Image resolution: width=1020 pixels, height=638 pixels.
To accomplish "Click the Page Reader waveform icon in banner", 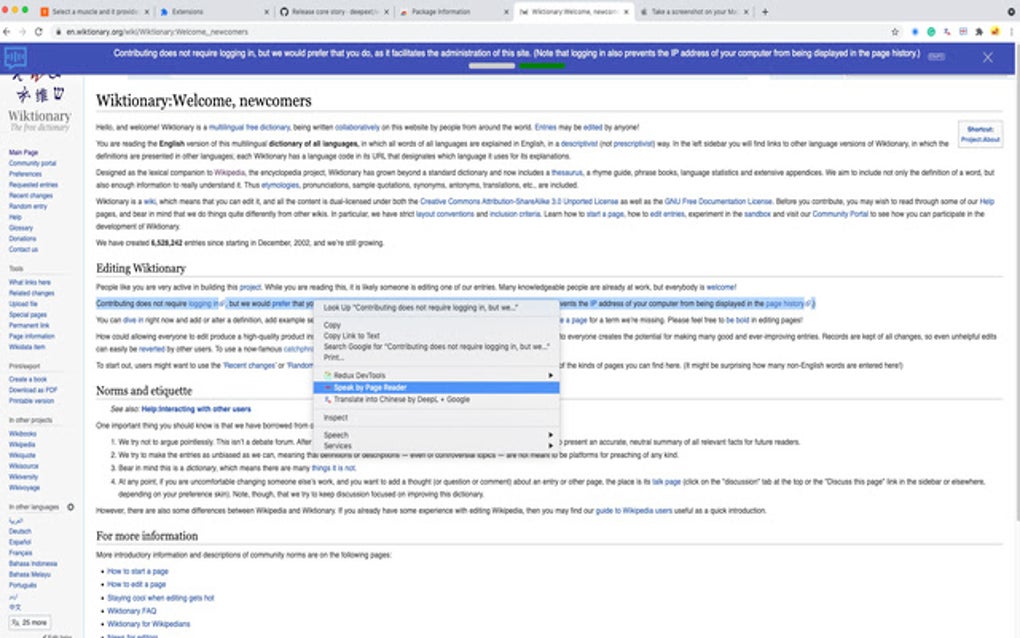I will click(15, 57).
